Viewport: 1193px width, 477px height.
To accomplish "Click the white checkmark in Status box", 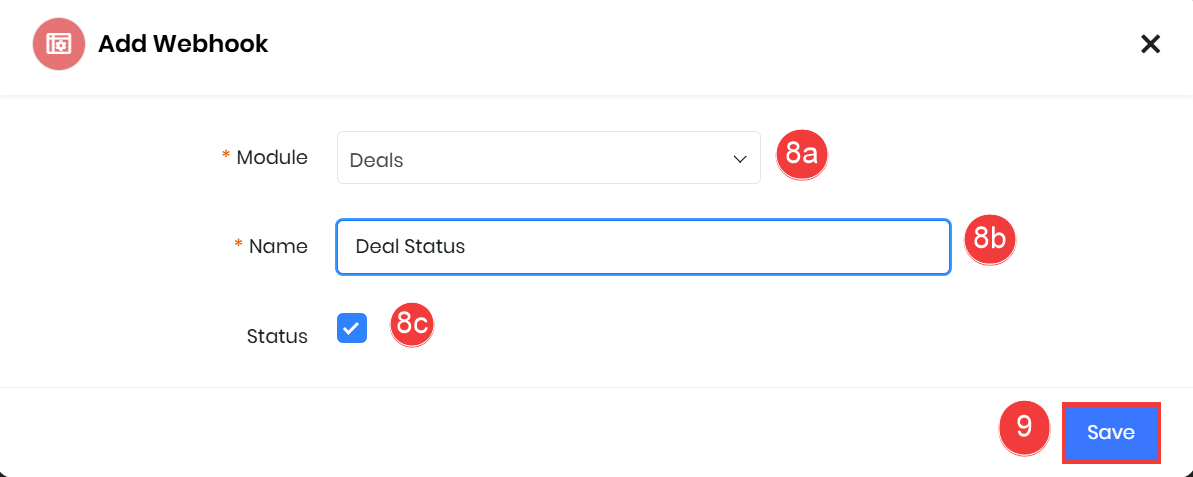I will pos(352,328).
